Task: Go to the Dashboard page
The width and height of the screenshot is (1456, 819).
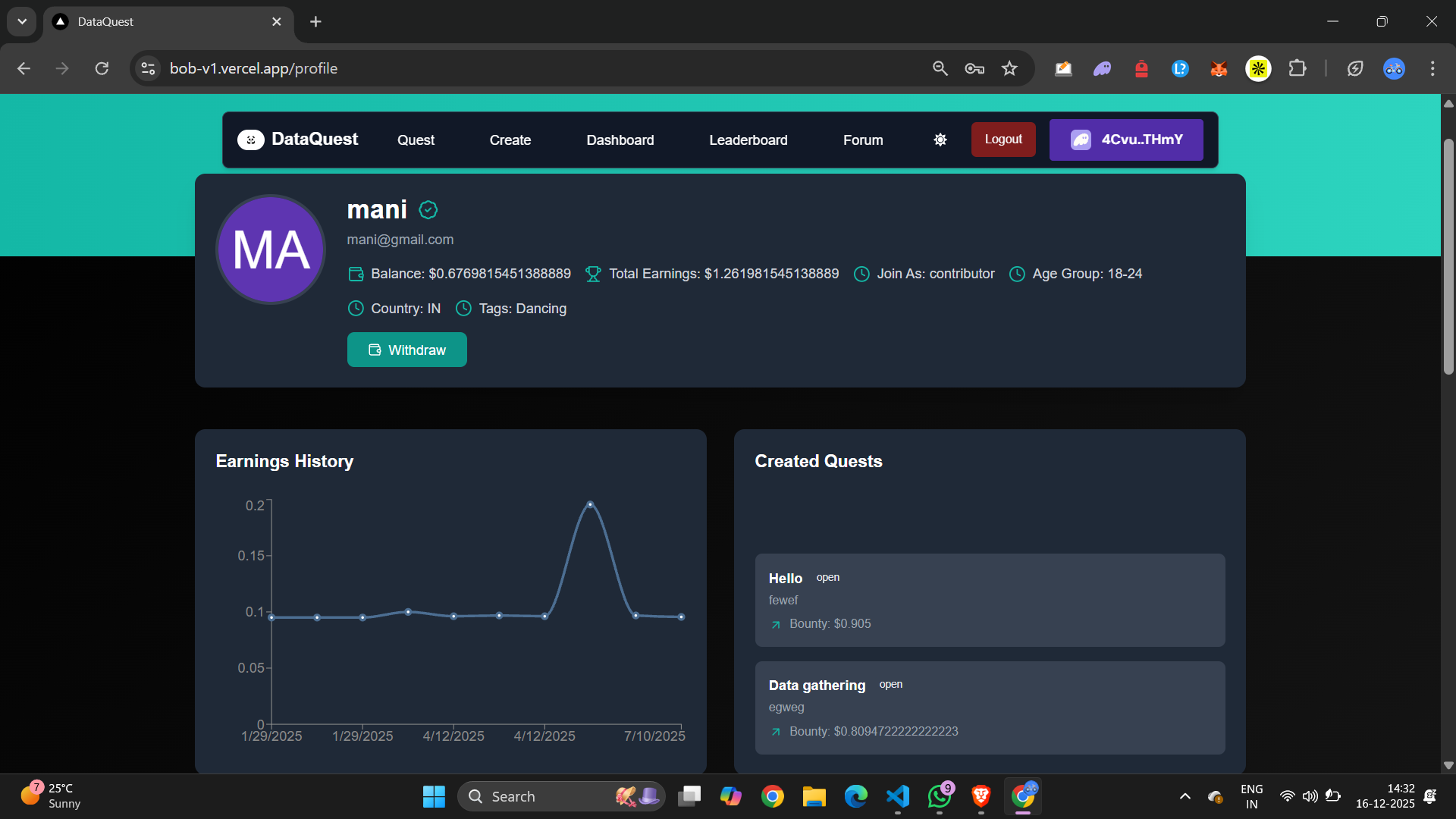Action: tap(620, 140)
